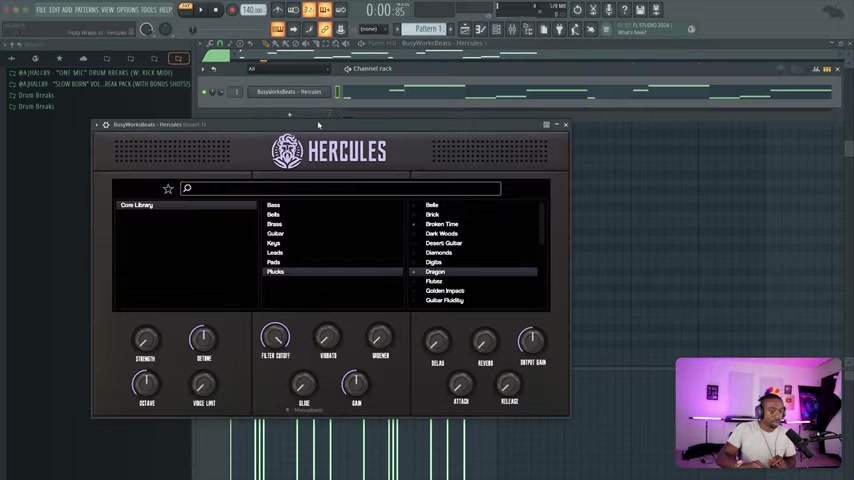The height and width of the screenshot is (480, 854).
Task: Open the HELP menu
Action: [166, 10]
